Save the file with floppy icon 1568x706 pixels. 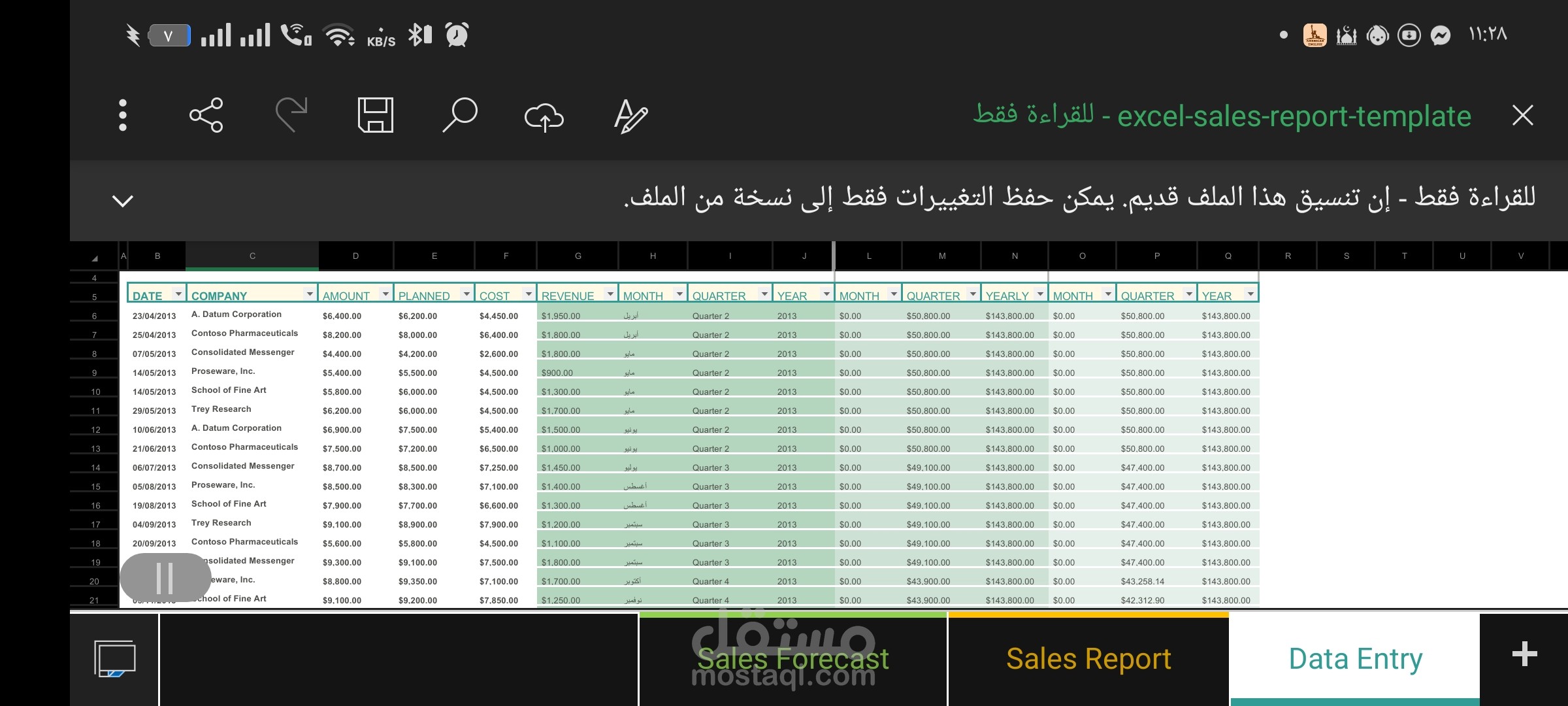pyautogui.click(x=376, y=116)
